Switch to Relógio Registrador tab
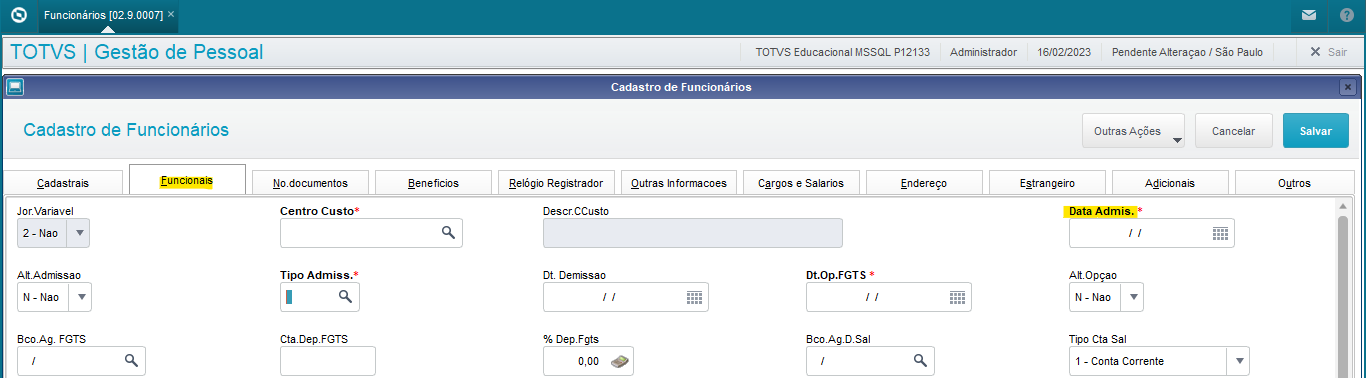1366x378 pixels. (556, 183)
